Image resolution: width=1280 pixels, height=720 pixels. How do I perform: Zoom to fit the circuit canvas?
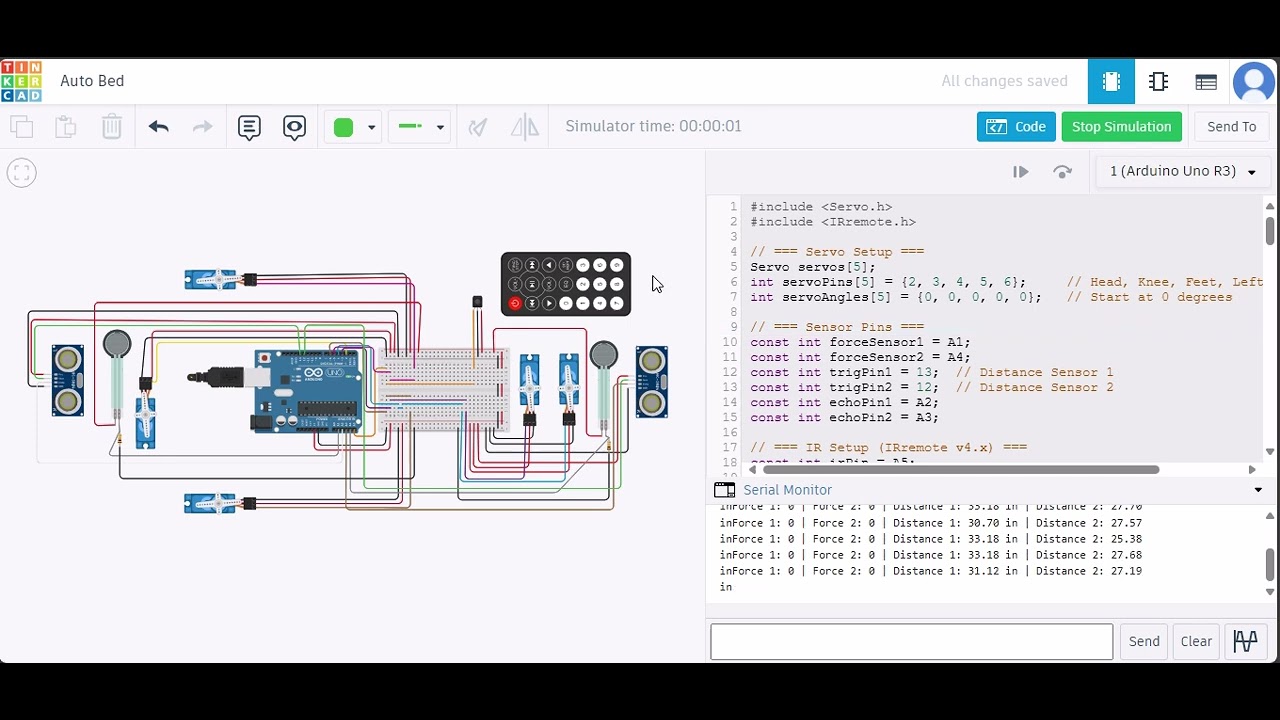(x=21, y=173)
